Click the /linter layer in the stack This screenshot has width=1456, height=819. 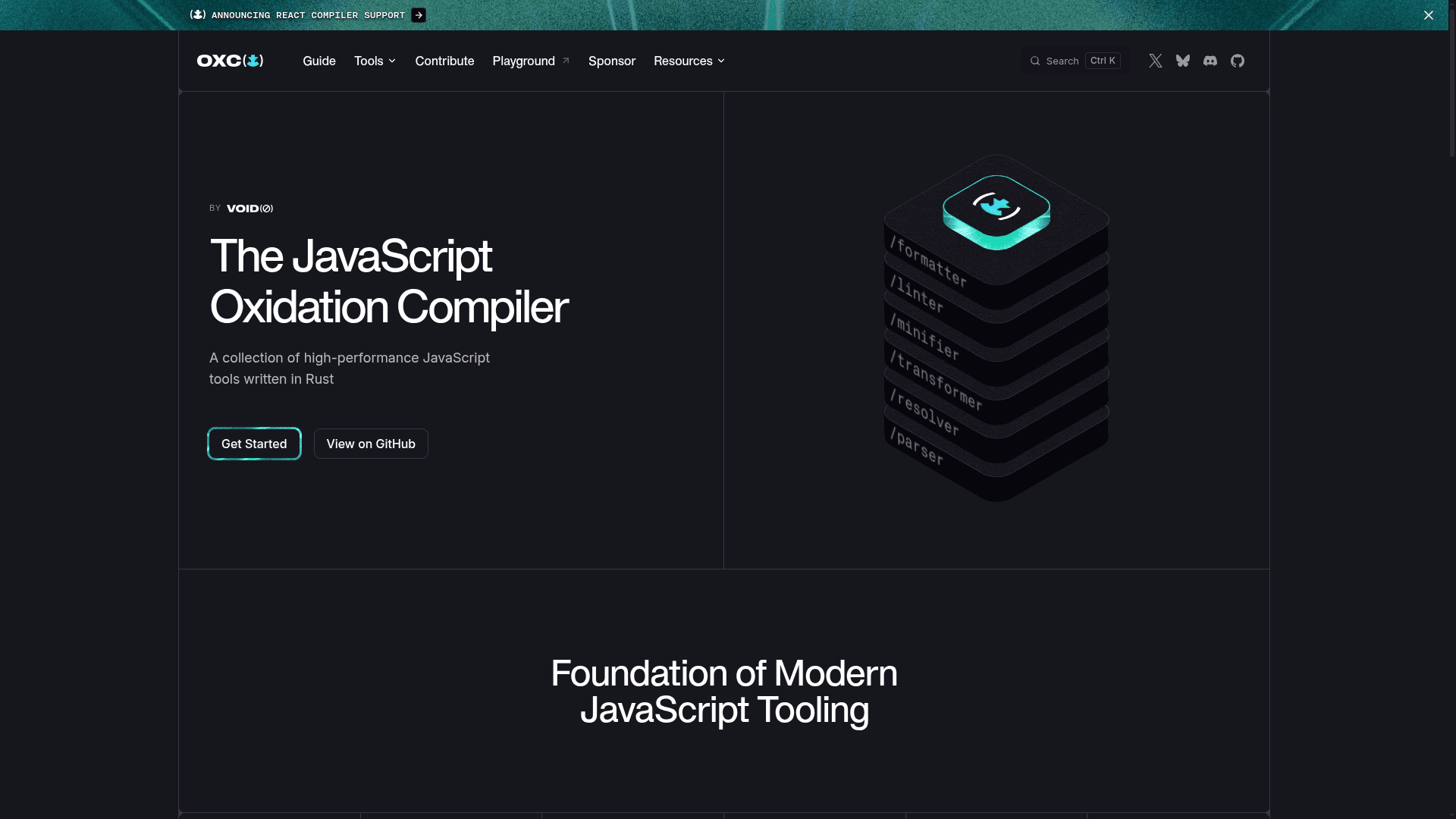tap(917, 293)
